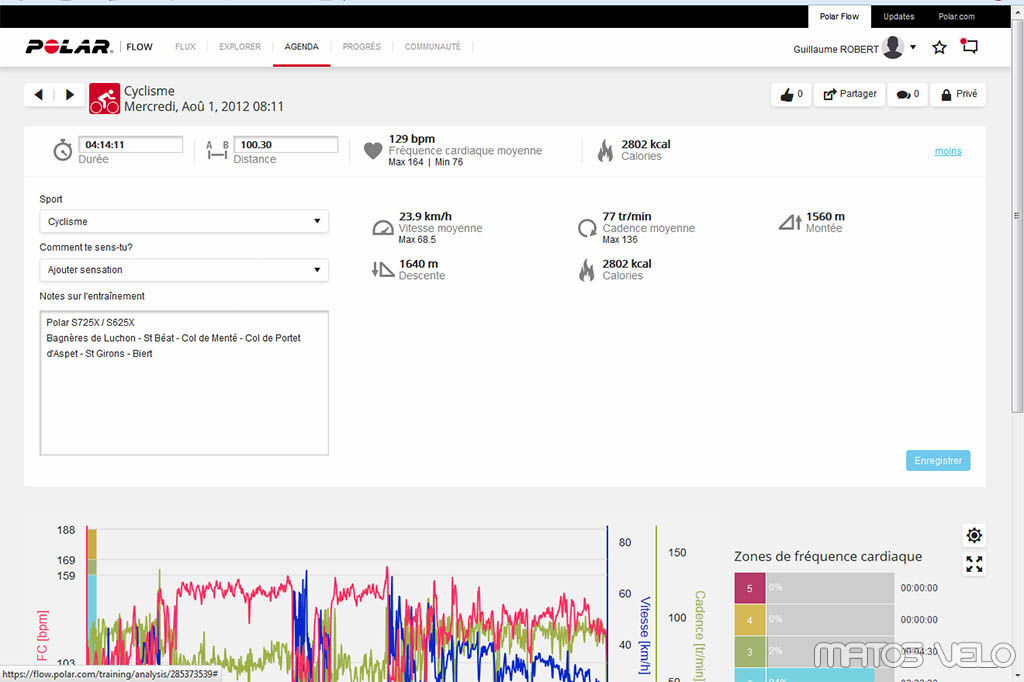Open comments via speech bubble button
The image size is (1024, 682).
907,95
